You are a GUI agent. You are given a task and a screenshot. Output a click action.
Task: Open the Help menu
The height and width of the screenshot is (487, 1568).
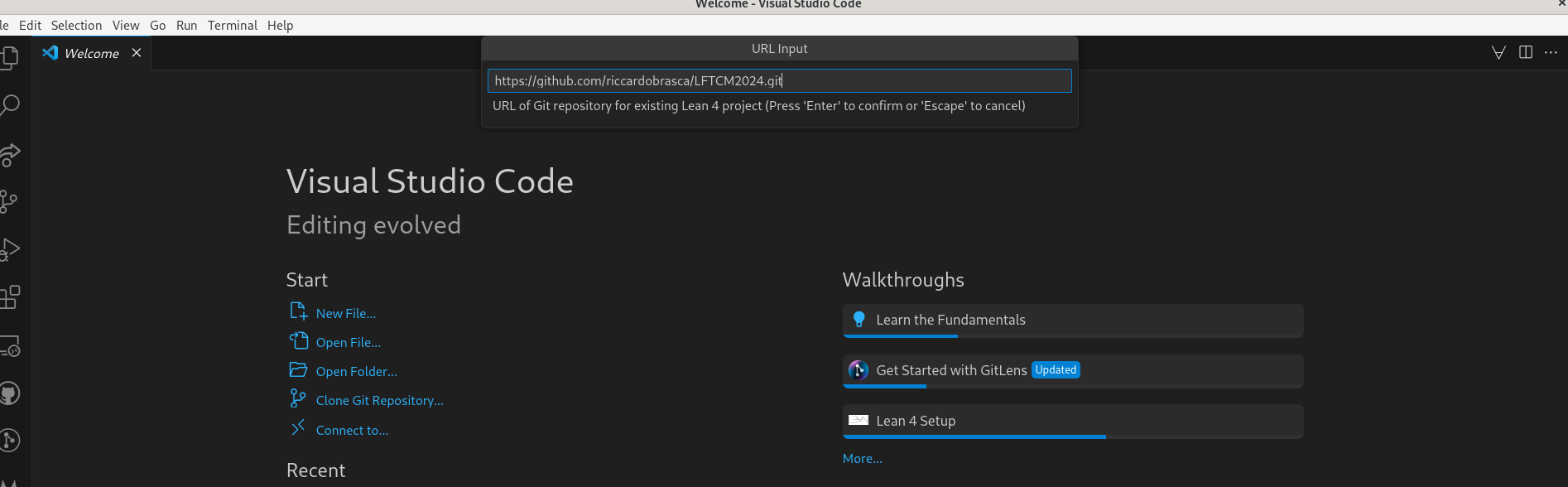[x=281, y=25]
